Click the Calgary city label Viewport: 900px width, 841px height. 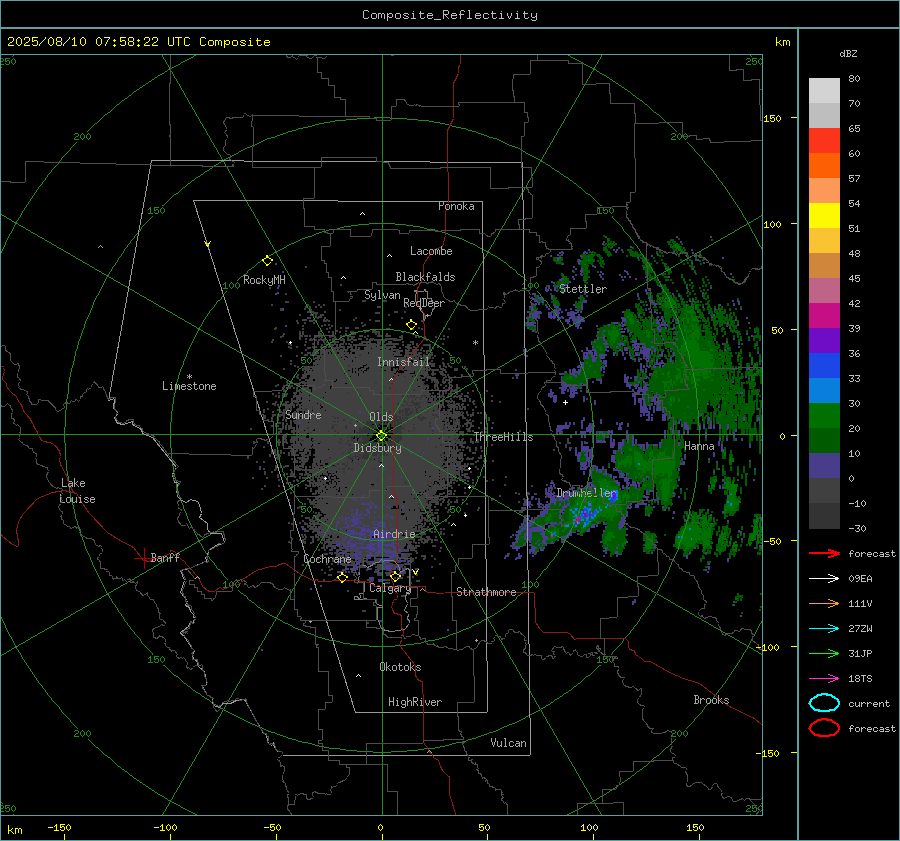390,588
